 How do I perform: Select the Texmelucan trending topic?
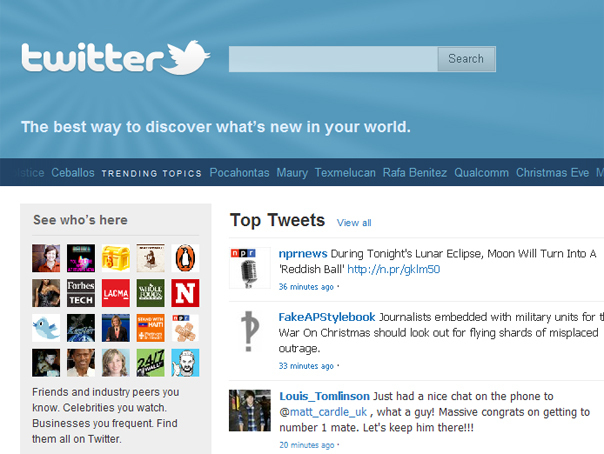345,173
